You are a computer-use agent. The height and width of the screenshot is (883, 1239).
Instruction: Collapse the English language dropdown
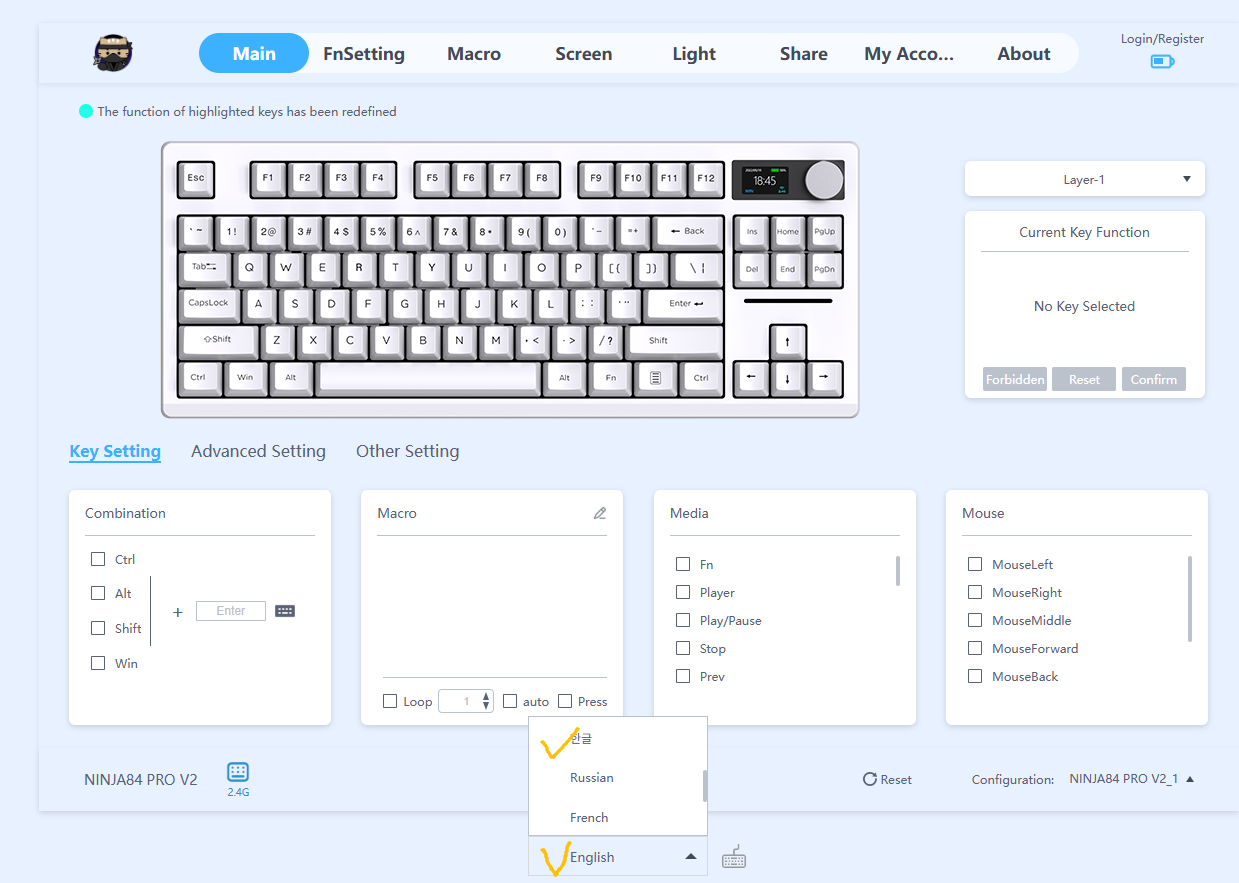pyautogui.click(x=618, y=857)
